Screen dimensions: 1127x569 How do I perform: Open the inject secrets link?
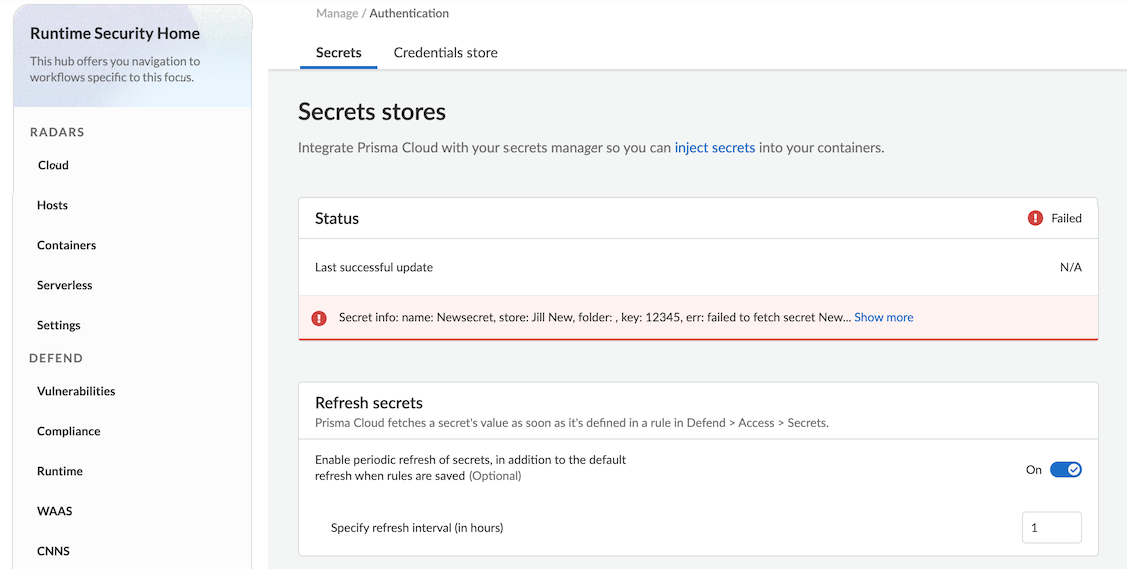714,147
